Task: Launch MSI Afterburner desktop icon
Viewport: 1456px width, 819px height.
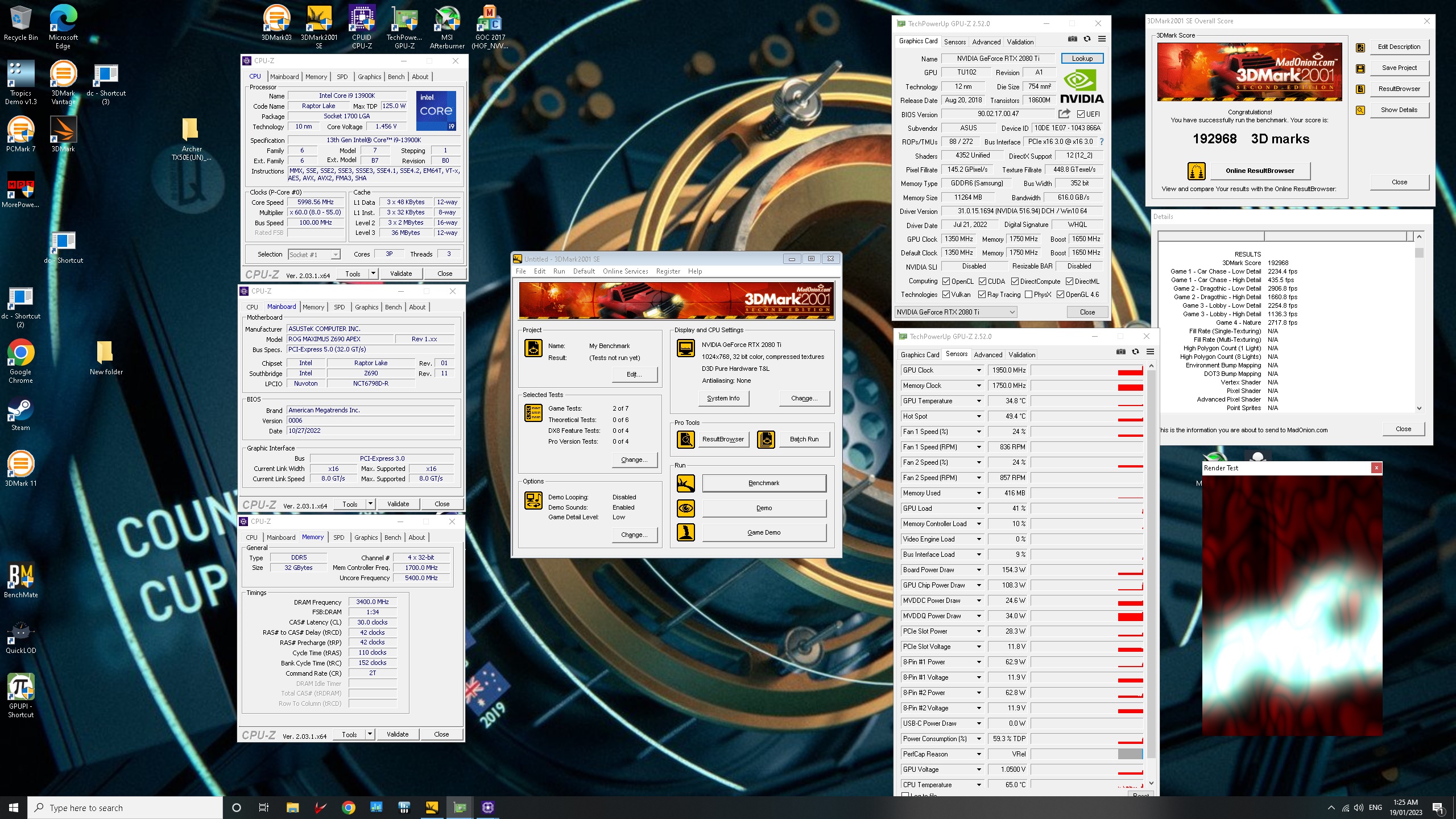Action: [447, 27]
